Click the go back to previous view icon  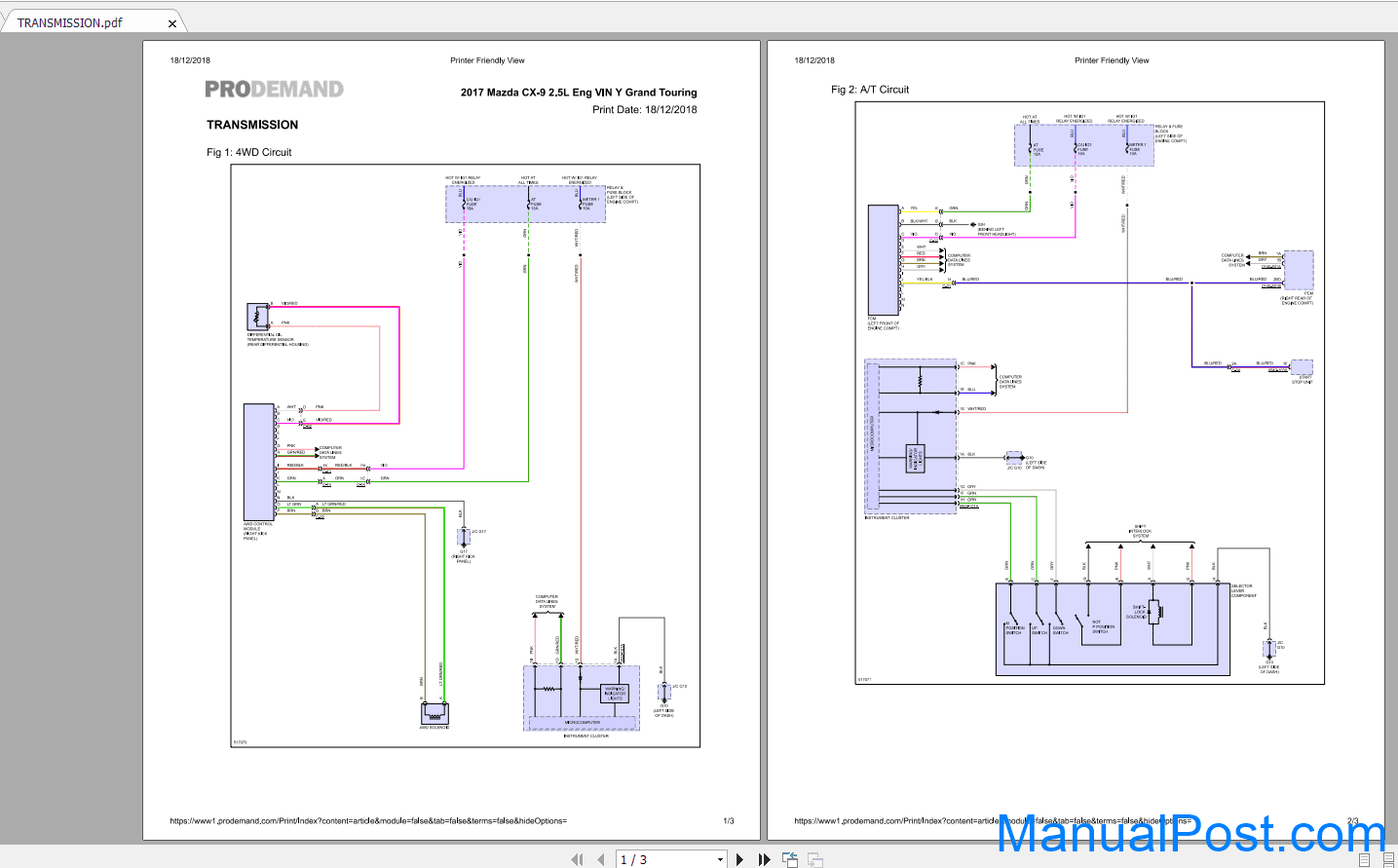790,859
